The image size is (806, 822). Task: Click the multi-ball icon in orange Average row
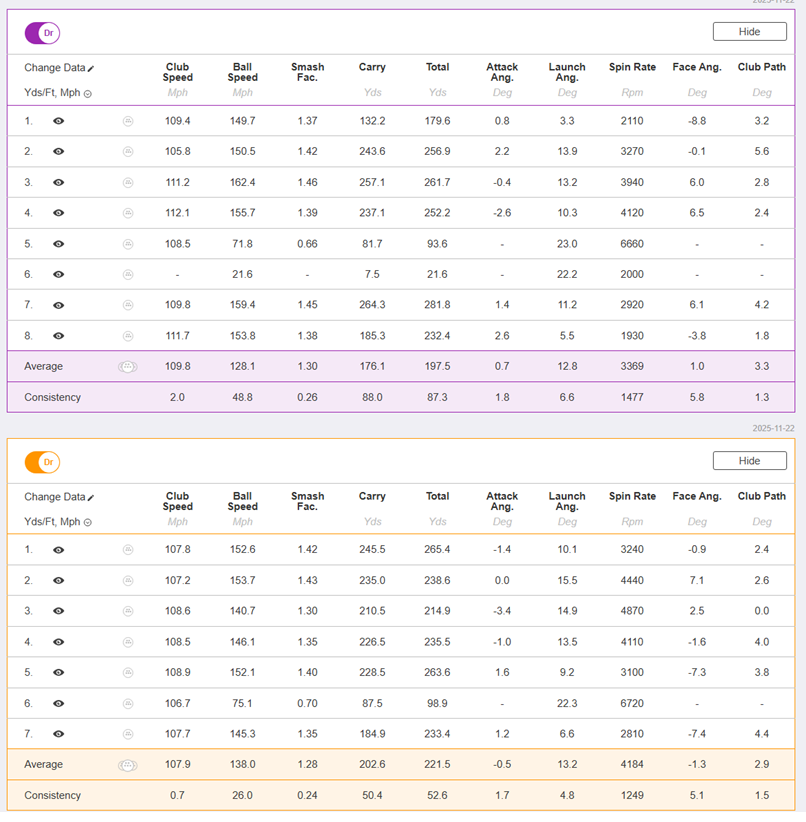click(x=128, y=765)
